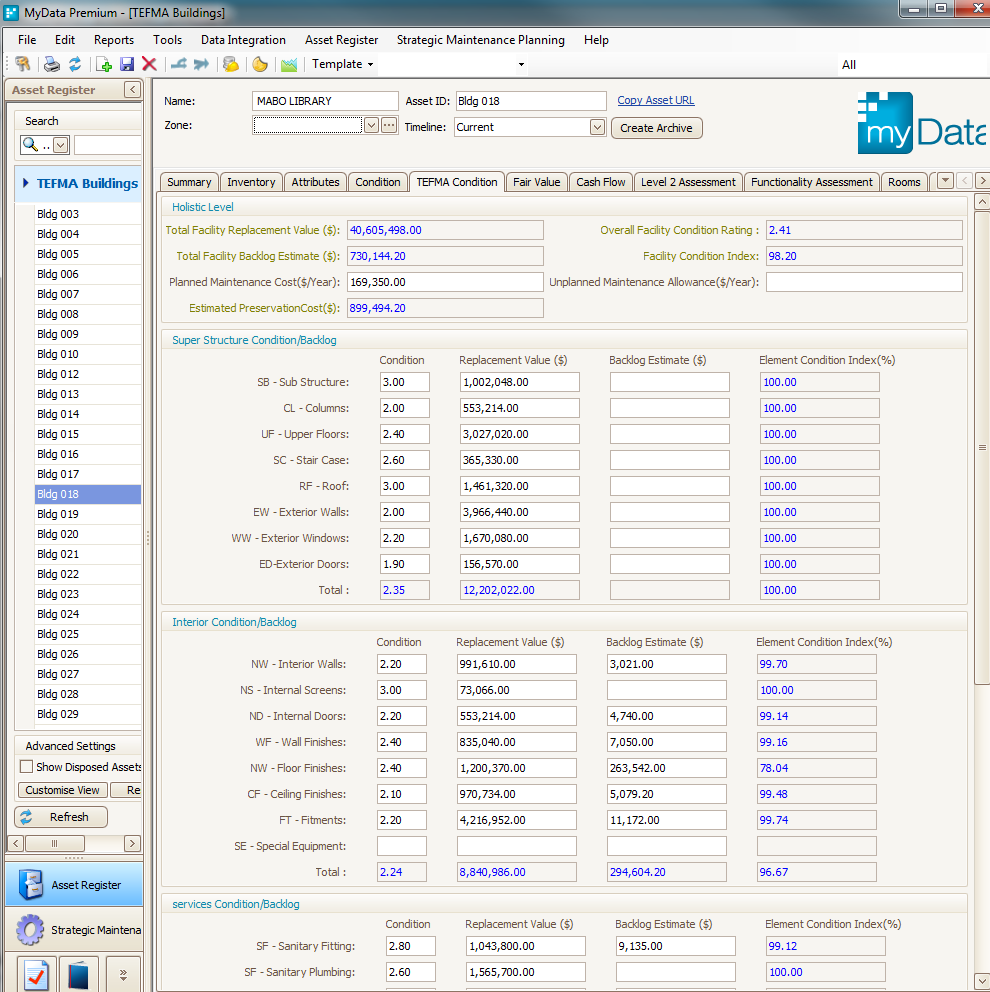
Task: Collapse the TEFMA Buildings tree node
Action: click(x=25, y=183)
